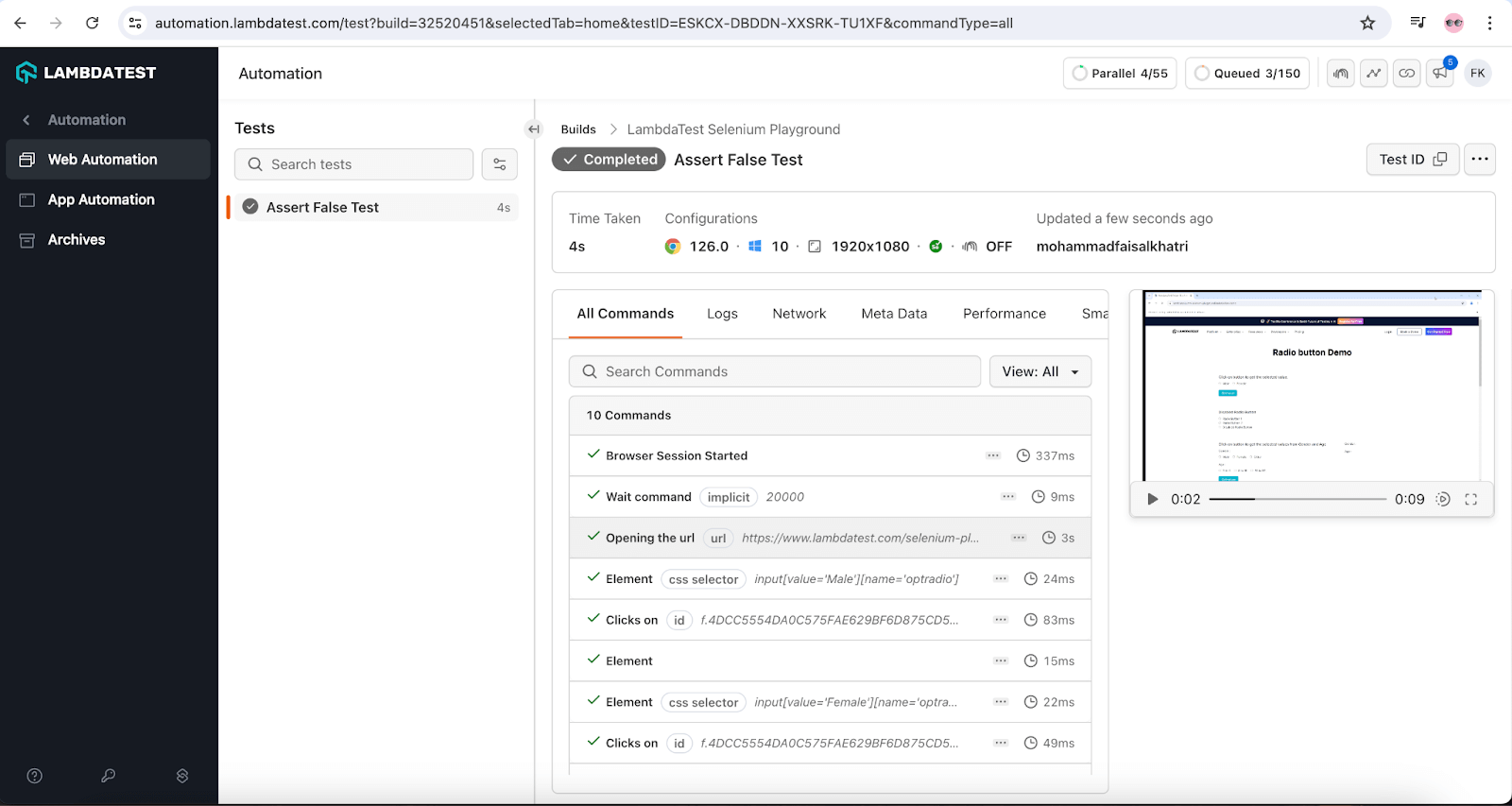The width and height of the screenshot is (1512, 806).
Task: Click the test filter icon beside search
Action: pos(499,164)
